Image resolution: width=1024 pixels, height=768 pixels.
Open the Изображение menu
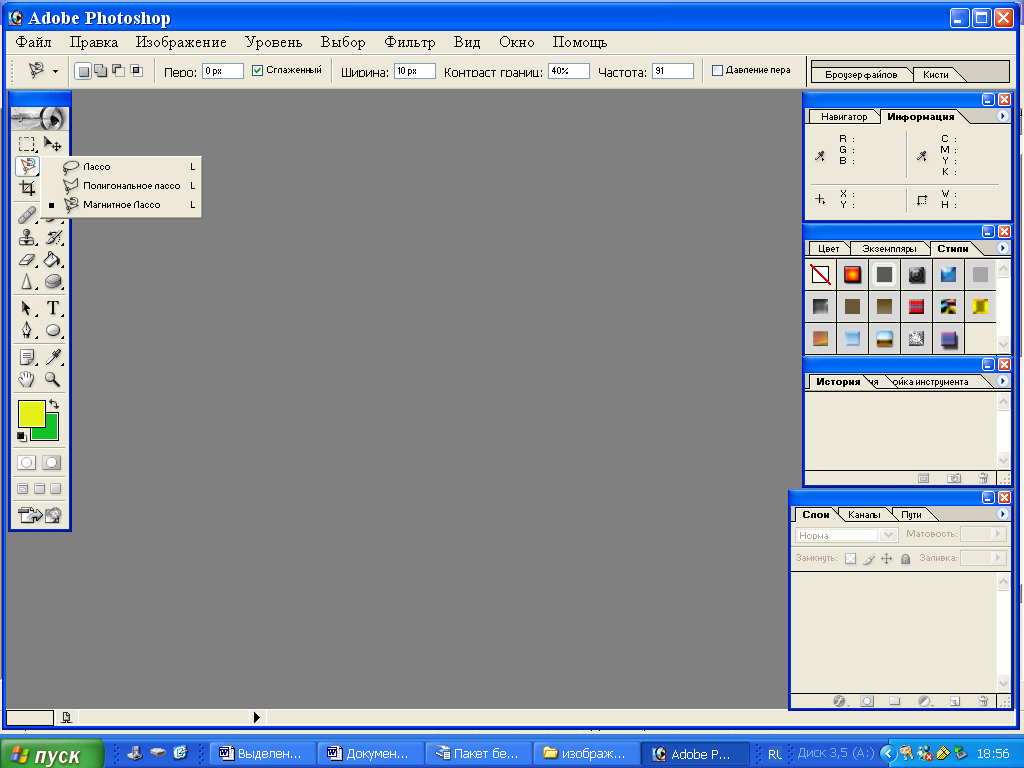[x=181, y=42]
